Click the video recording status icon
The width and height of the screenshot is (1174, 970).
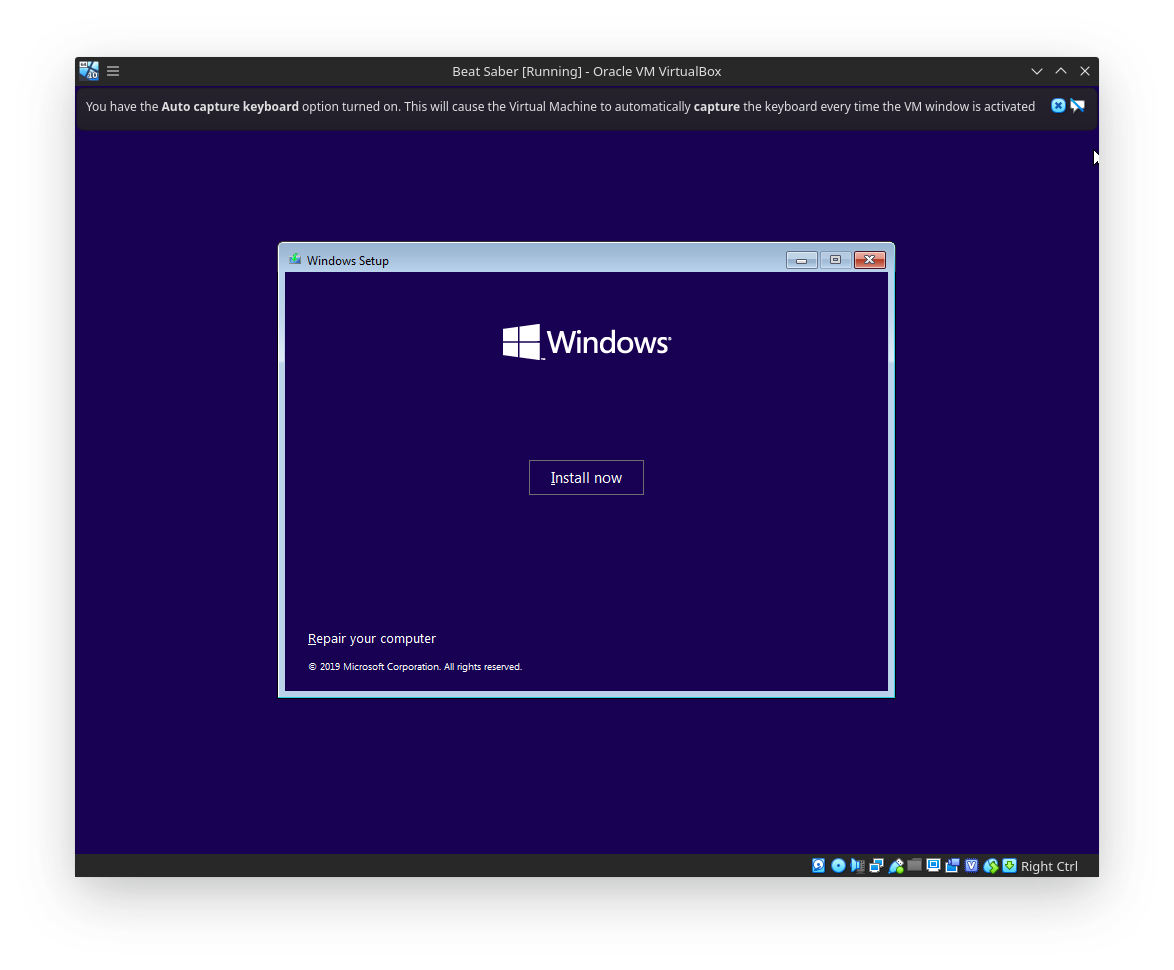952,865
